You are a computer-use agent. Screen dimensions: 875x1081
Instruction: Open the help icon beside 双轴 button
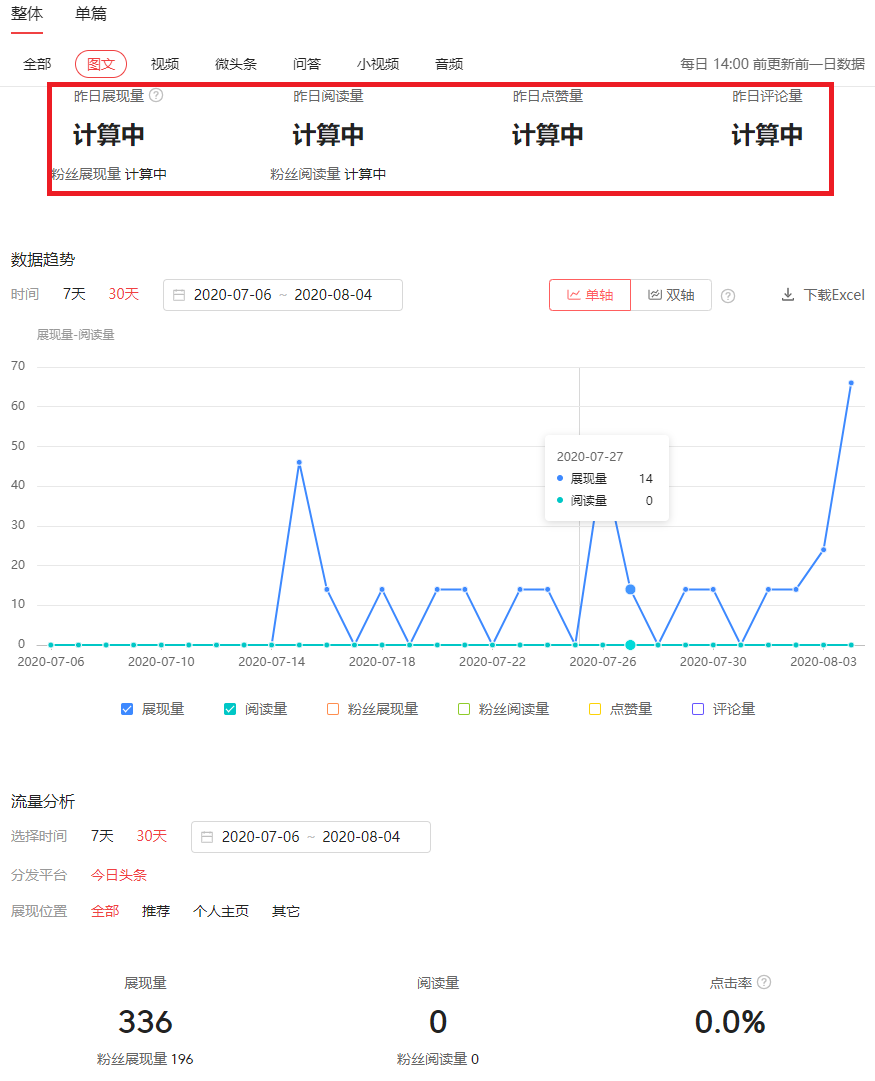[730, 295]
